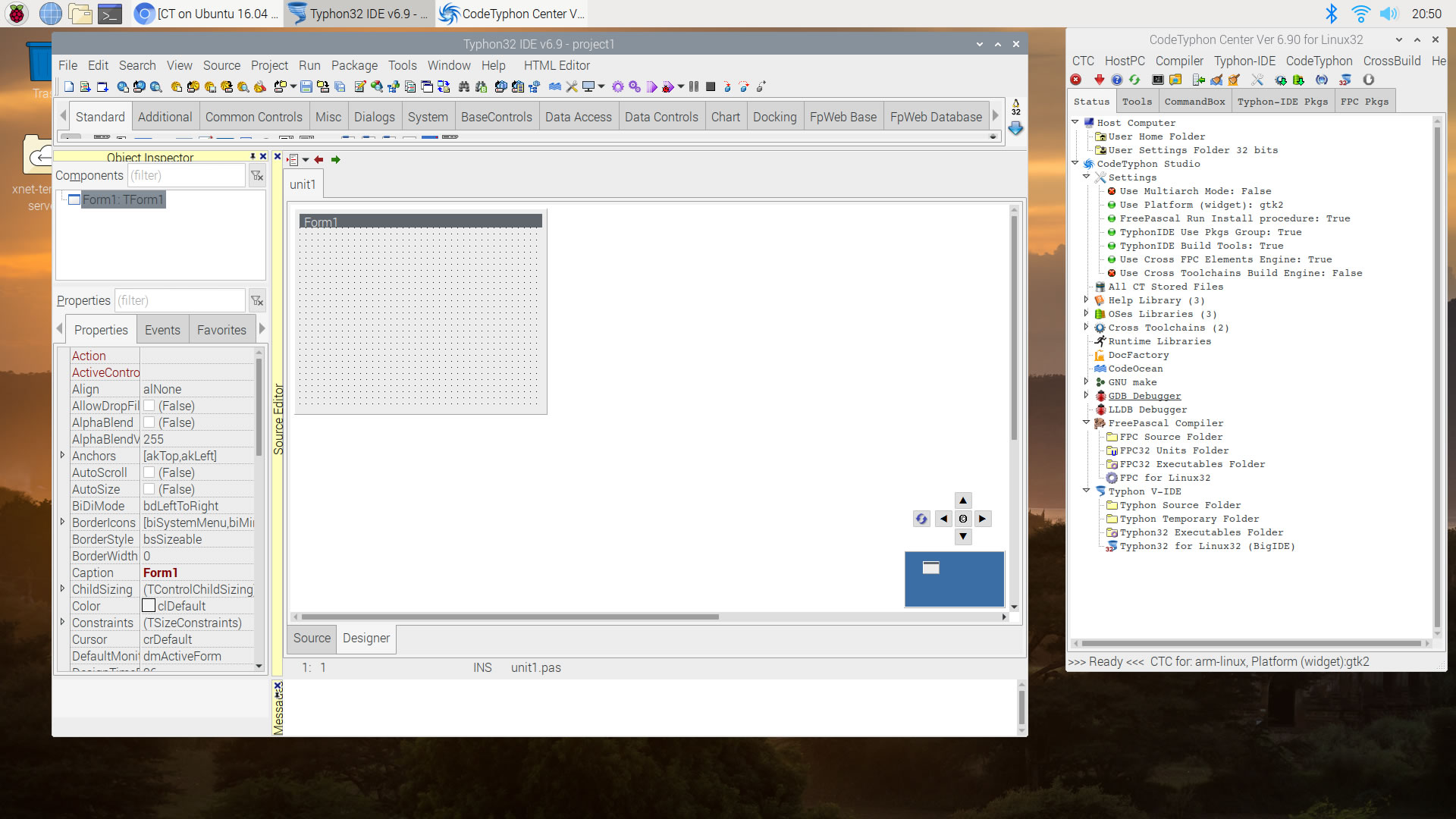Viewport: 1456px width, 819px height.
Task: Click the wrench and screwdriver tools icon
Action: click(572, 87)
